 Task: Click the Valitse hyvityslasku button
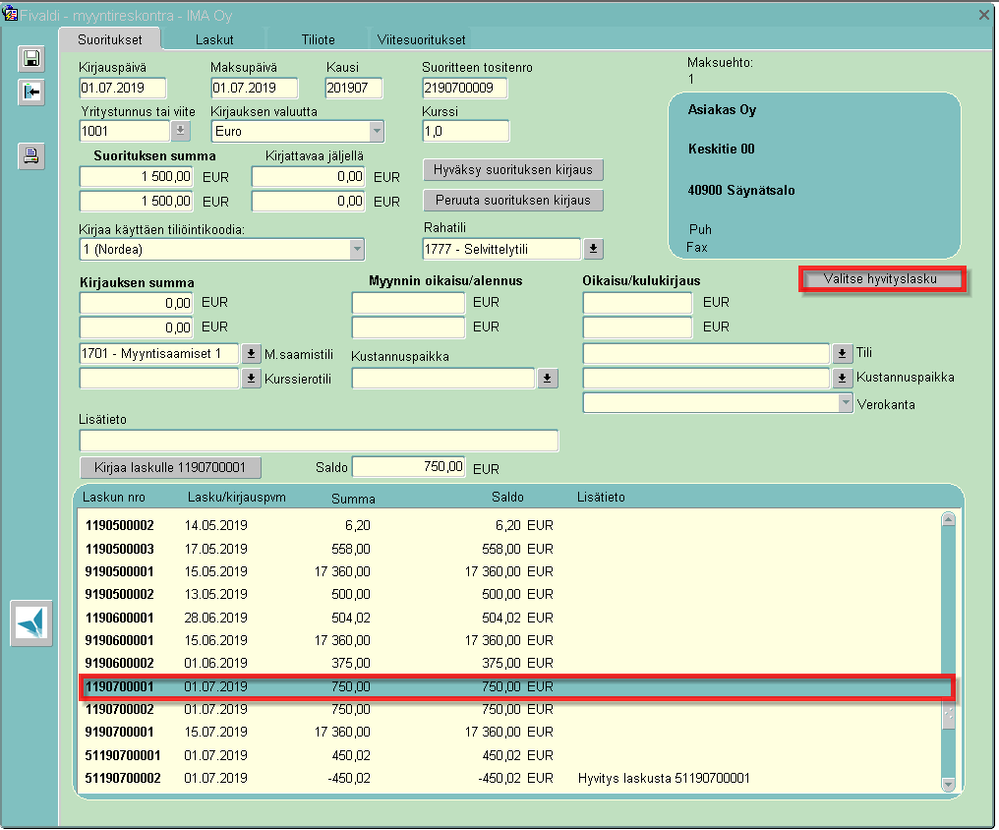click(880, 279)
